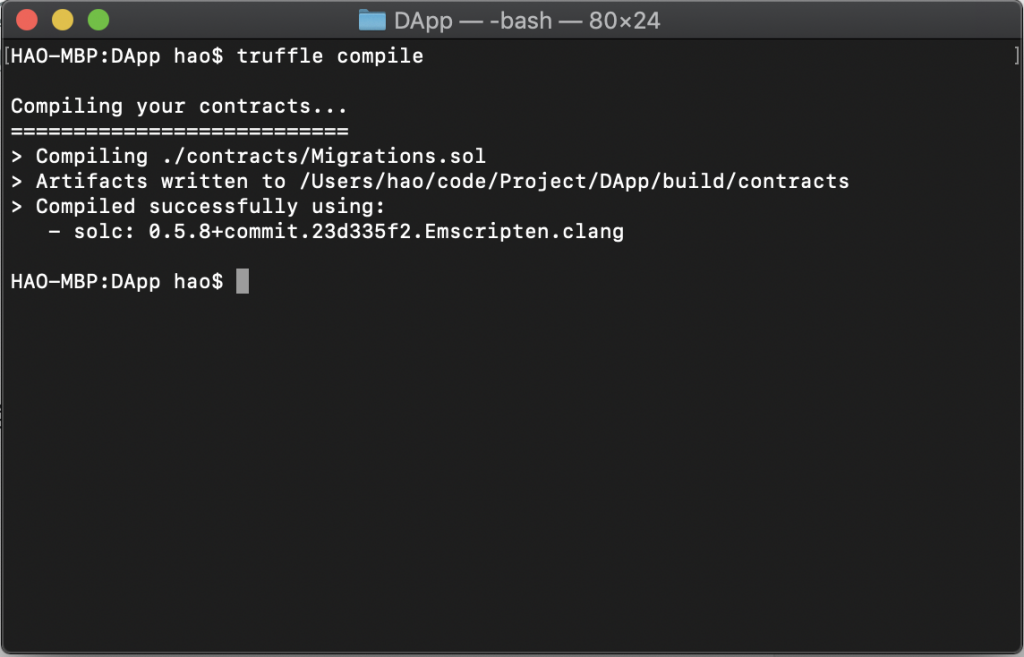Minimize the window using the yellow button
1024x657 pixels.
(62, 20)
